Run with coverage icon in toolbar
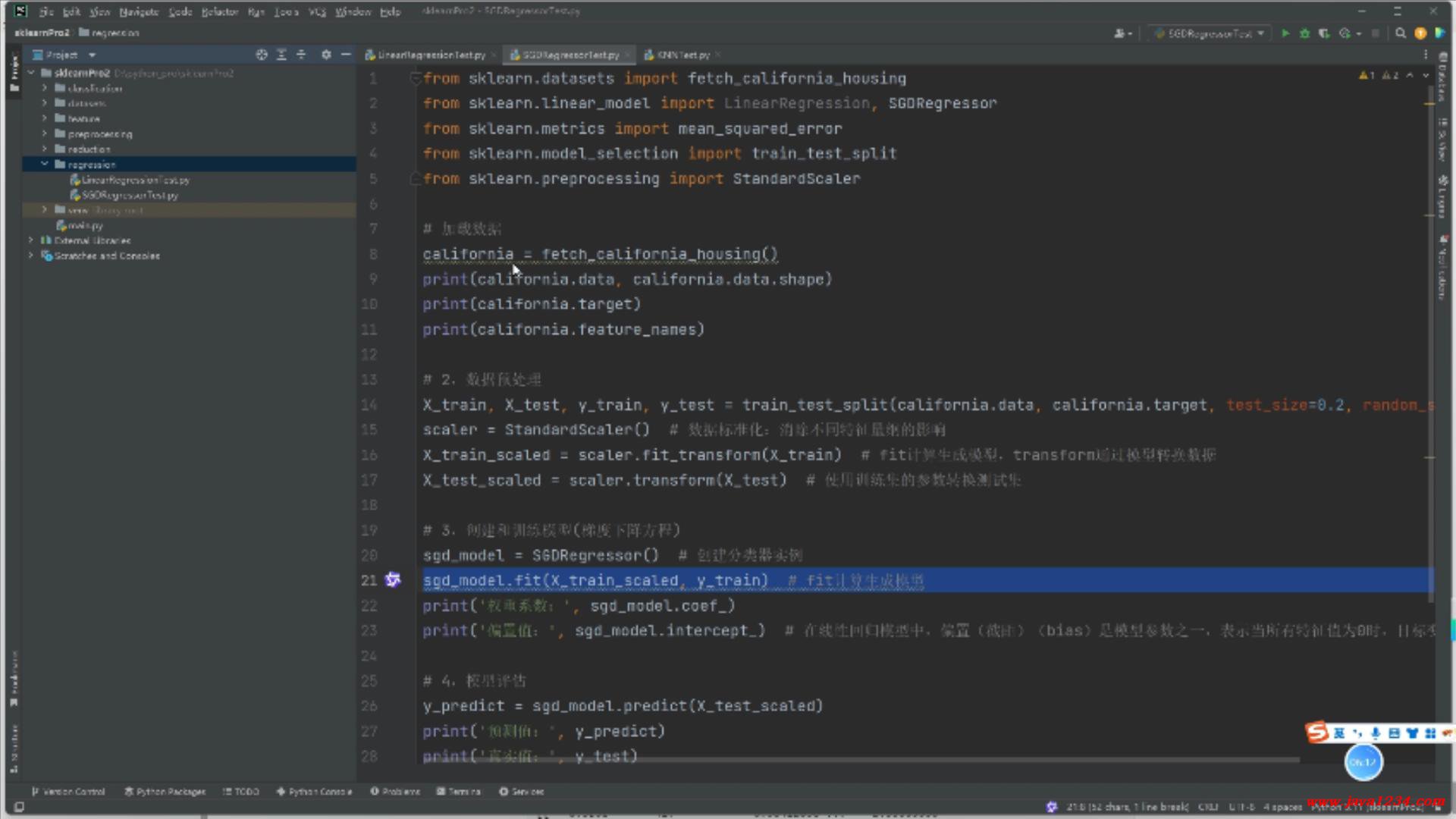The image size is (1456, 819). (x=1324, y=33)
